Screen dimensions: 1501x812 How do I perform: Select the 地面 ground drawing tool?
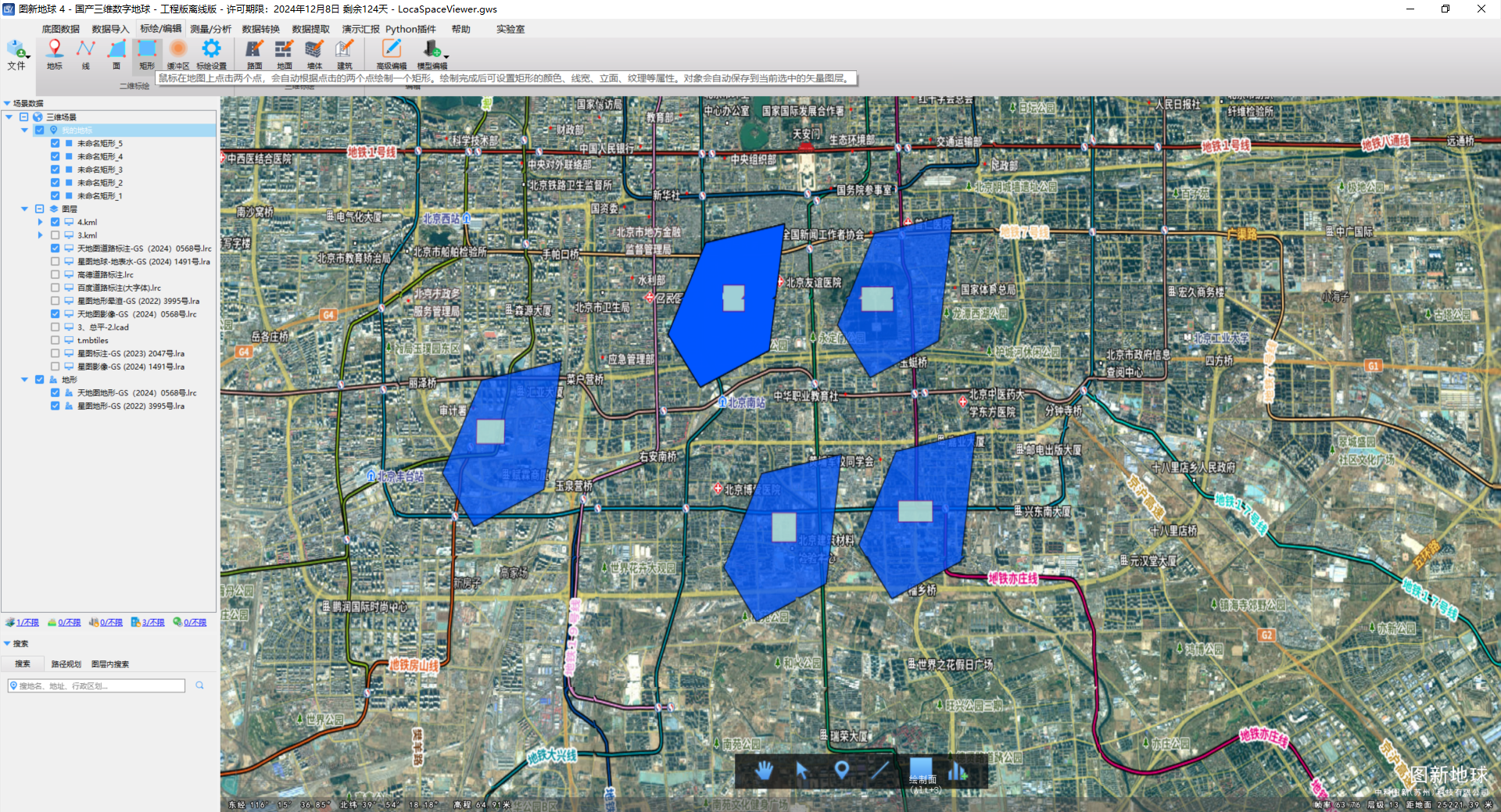pos(285,54)
